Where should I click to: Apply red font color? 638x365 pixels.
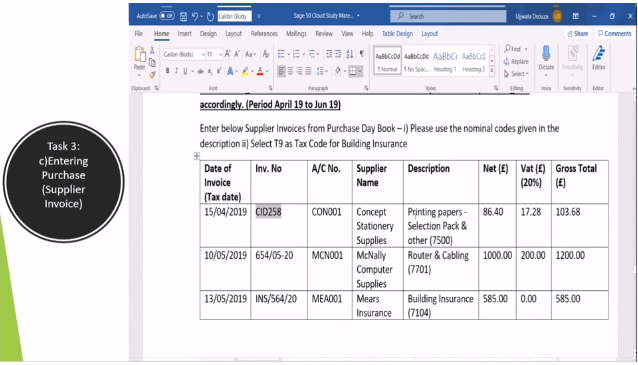coord(260,71)
